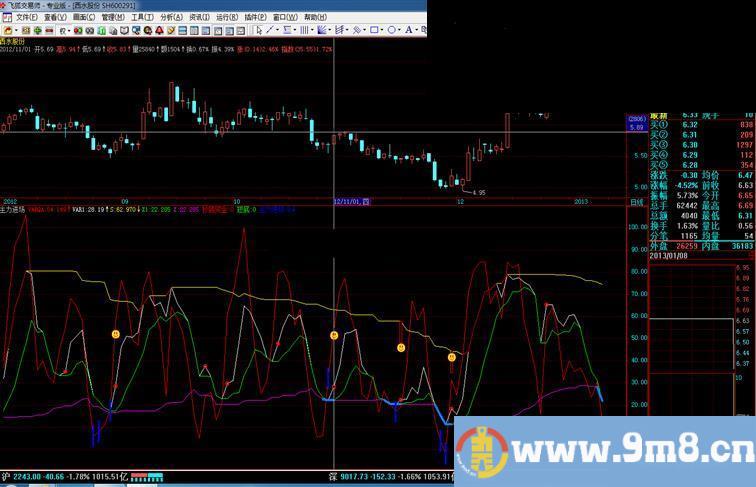756x487 pixels.
Task: Select the arrow pointer tool in toolbar
Action: tap(259, 29)
